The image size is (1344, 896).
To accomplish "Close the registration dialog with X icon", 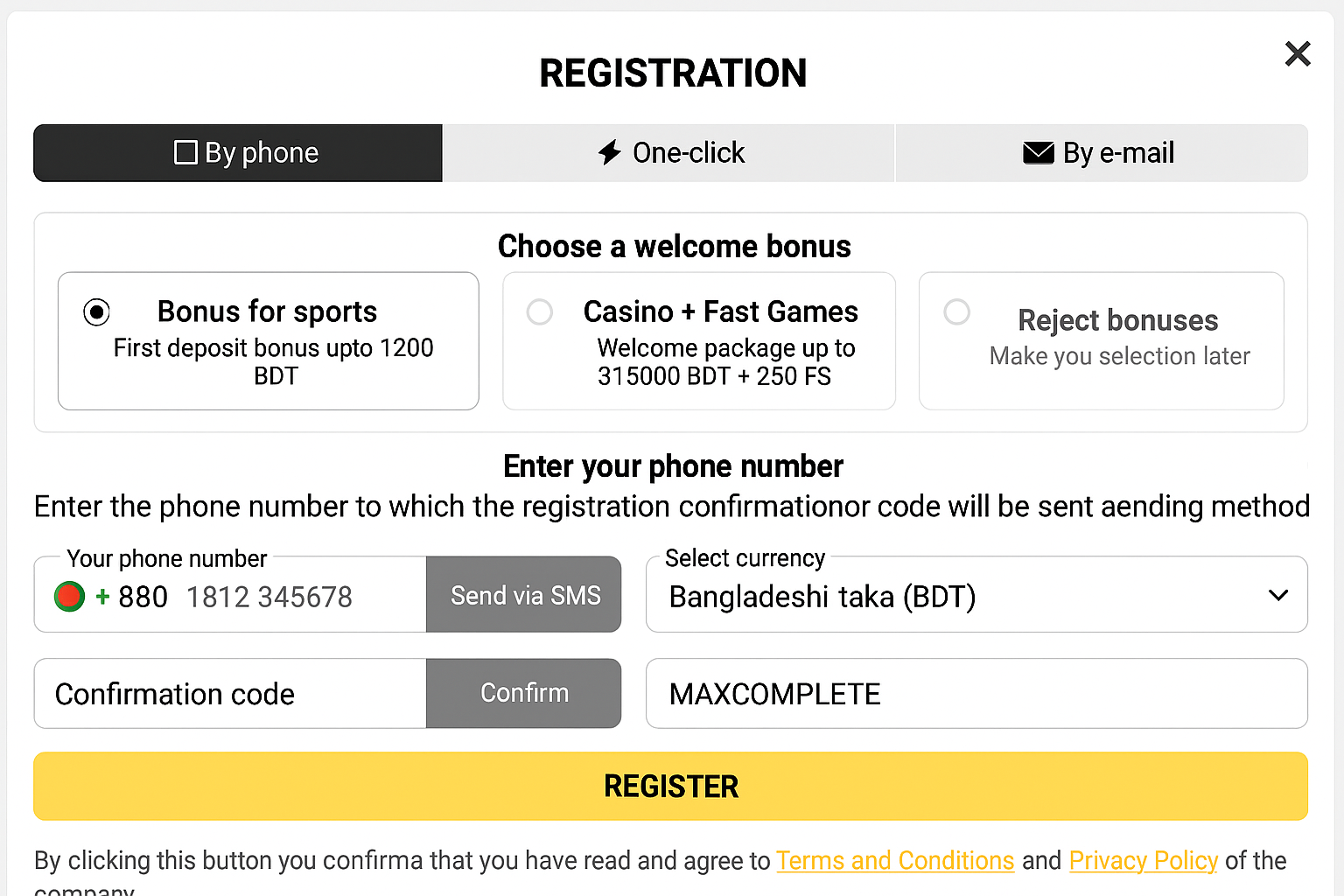I will (x=1298, y=54).
